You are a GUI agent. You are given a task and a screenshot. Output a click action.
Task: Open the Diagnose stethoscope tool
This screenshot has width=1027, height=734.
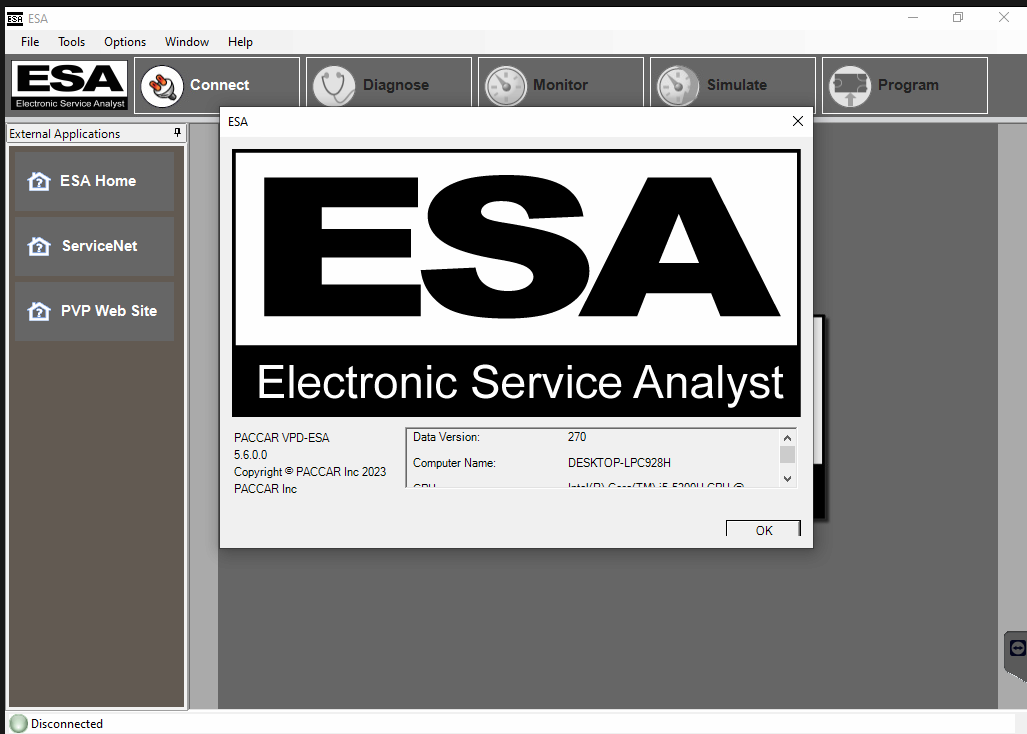(334, 86)
